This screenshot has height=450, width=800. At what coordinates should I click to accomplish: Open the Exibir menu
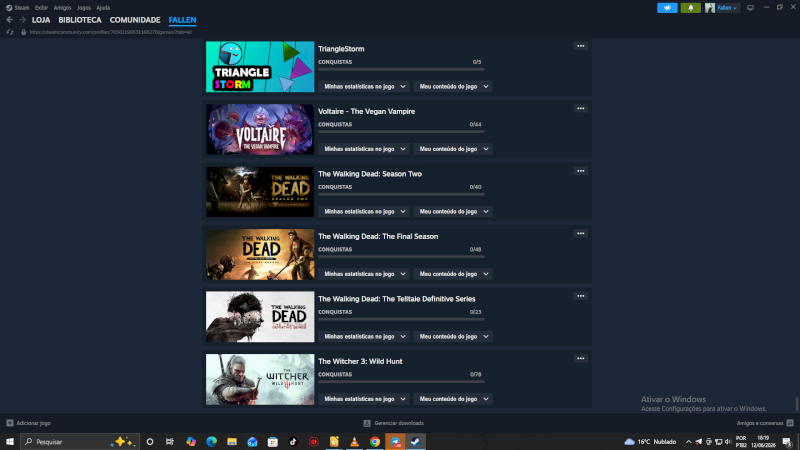pos(41,8)
